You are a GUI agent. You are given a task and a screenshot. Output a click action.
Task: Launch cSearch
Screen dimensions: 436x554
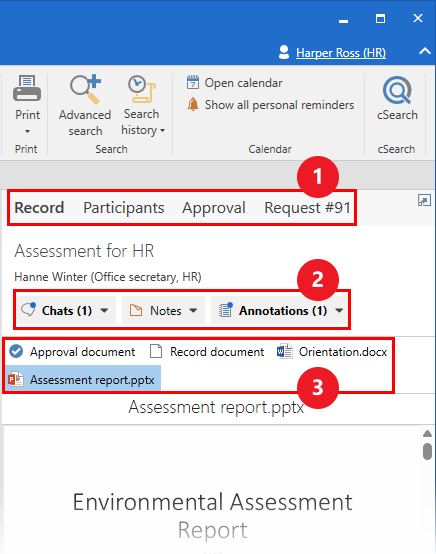pyautogui.click(x=397, y=99)
